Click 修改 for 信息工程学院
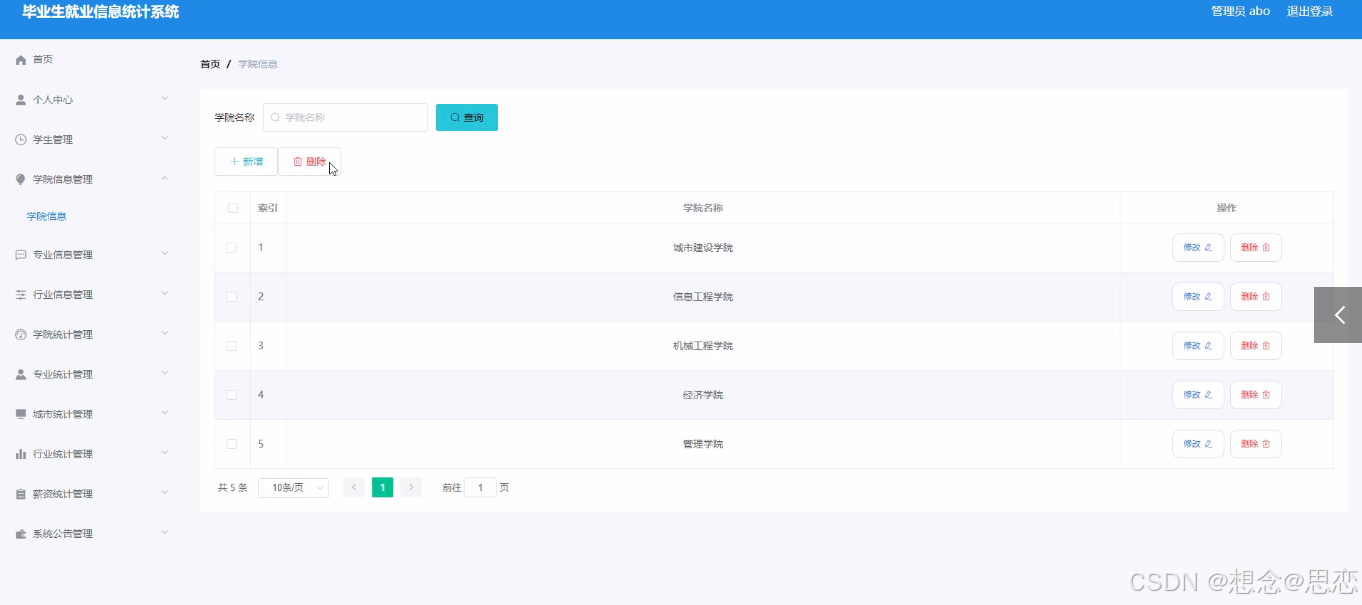This screenshot has height=605, width=1362. click(x=1198, y=297)
